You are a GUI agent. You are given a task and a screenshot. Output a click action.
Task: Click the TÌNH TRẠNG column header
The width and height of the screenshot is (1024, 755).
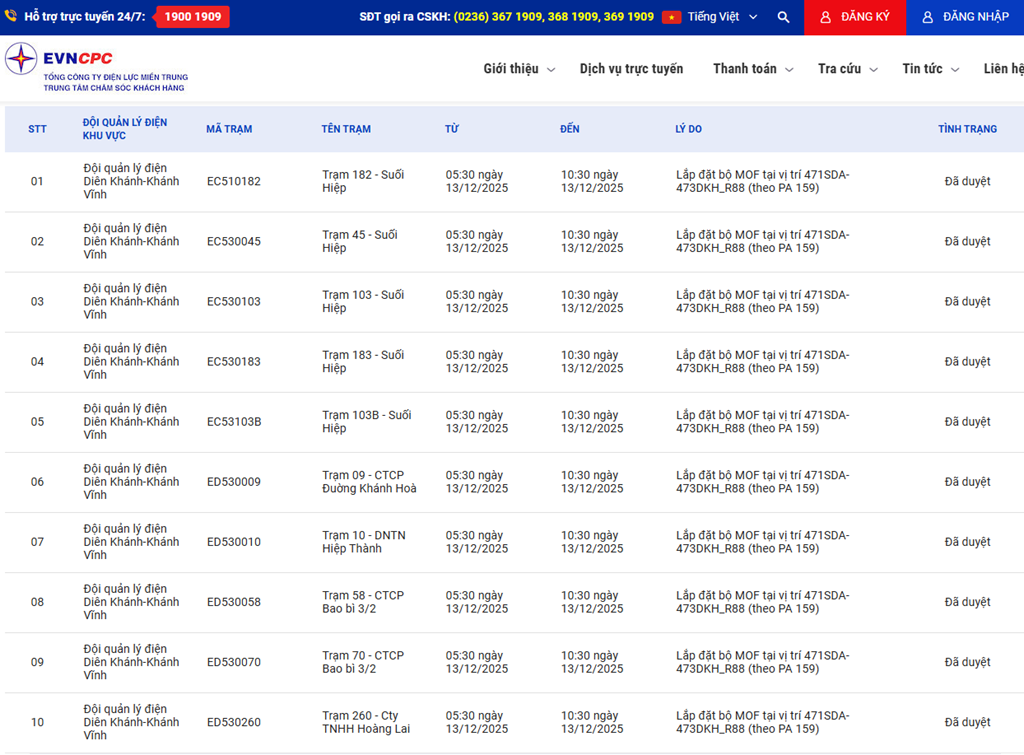967,129
